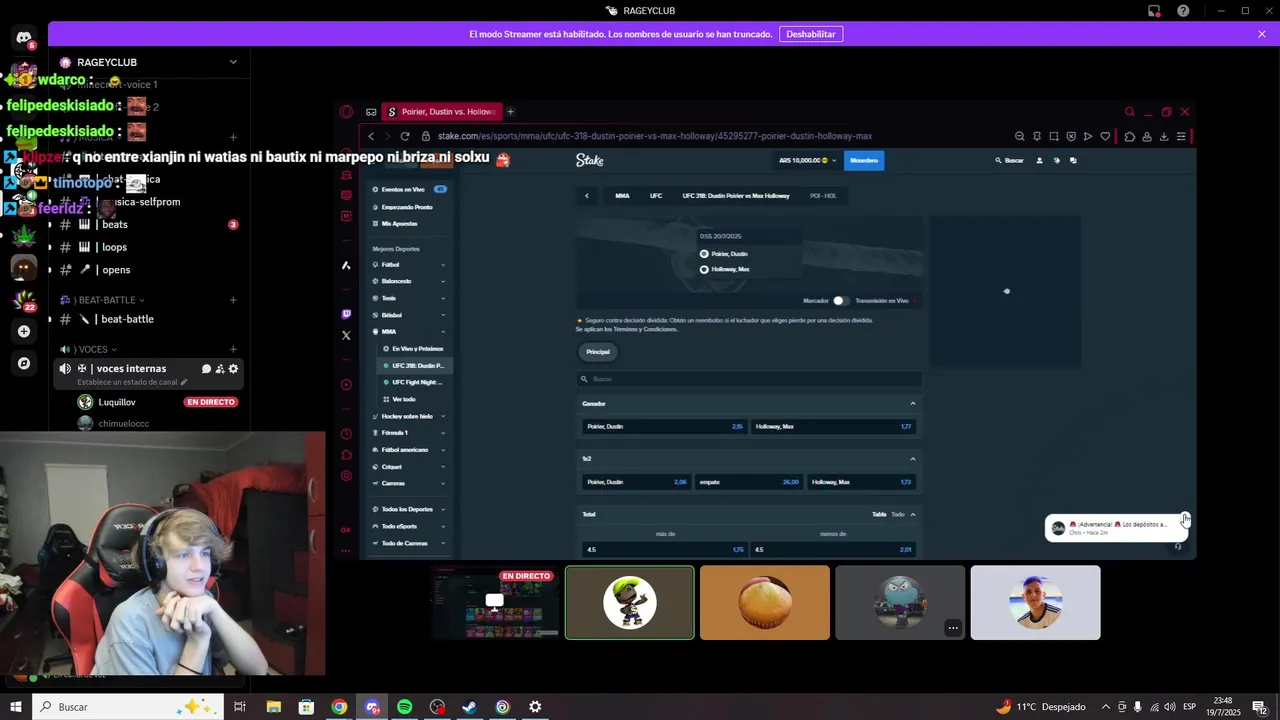The image size is (1280, 720).
Task: Select Principal market tab
Action: 598,352
